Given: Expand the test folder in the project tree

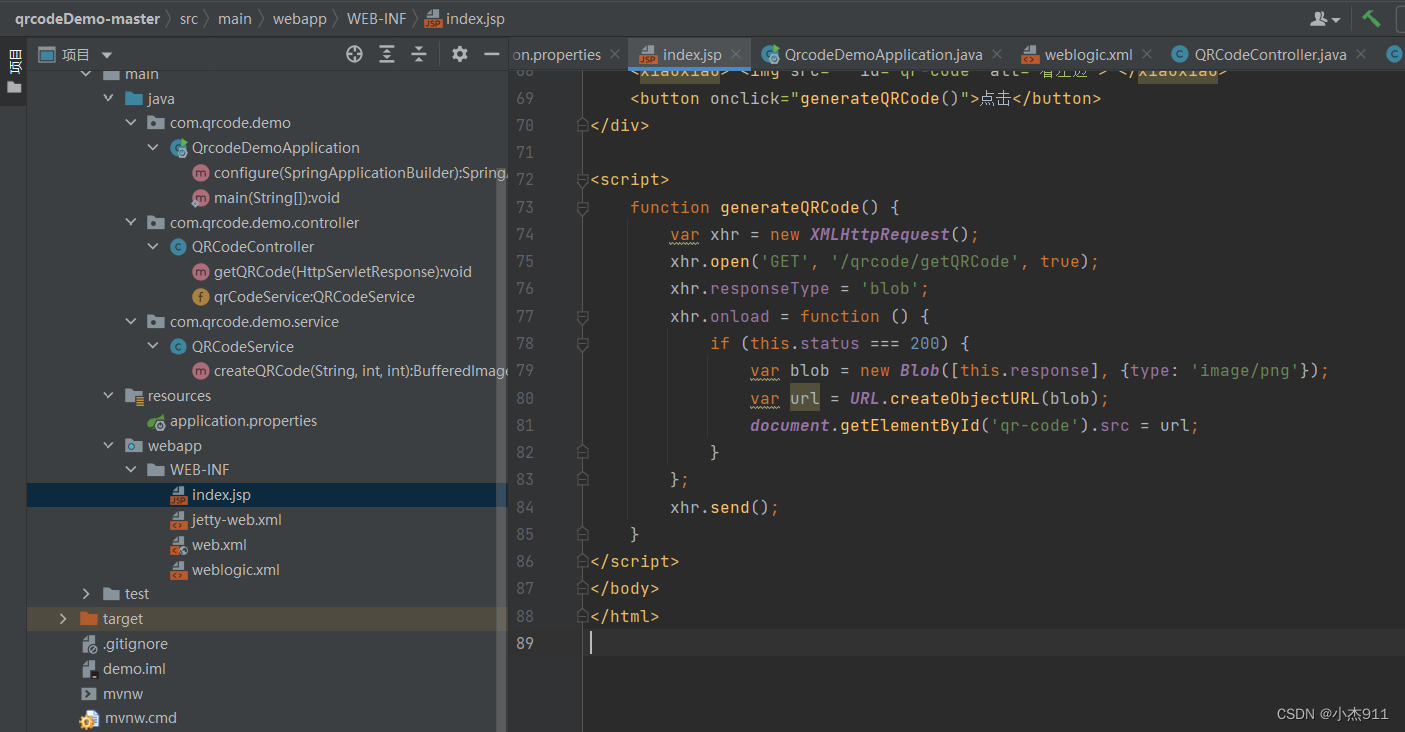Looking at the screenshot, I should (x=87, y=593).
